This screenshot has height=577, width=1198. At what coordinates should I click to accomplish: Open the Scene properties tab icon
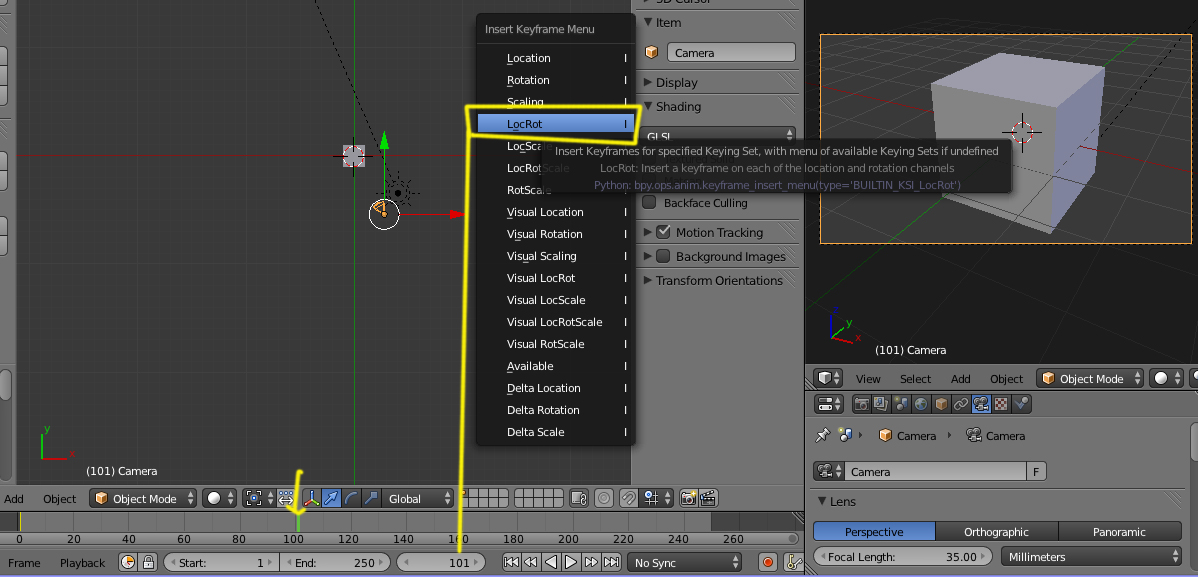901,404
